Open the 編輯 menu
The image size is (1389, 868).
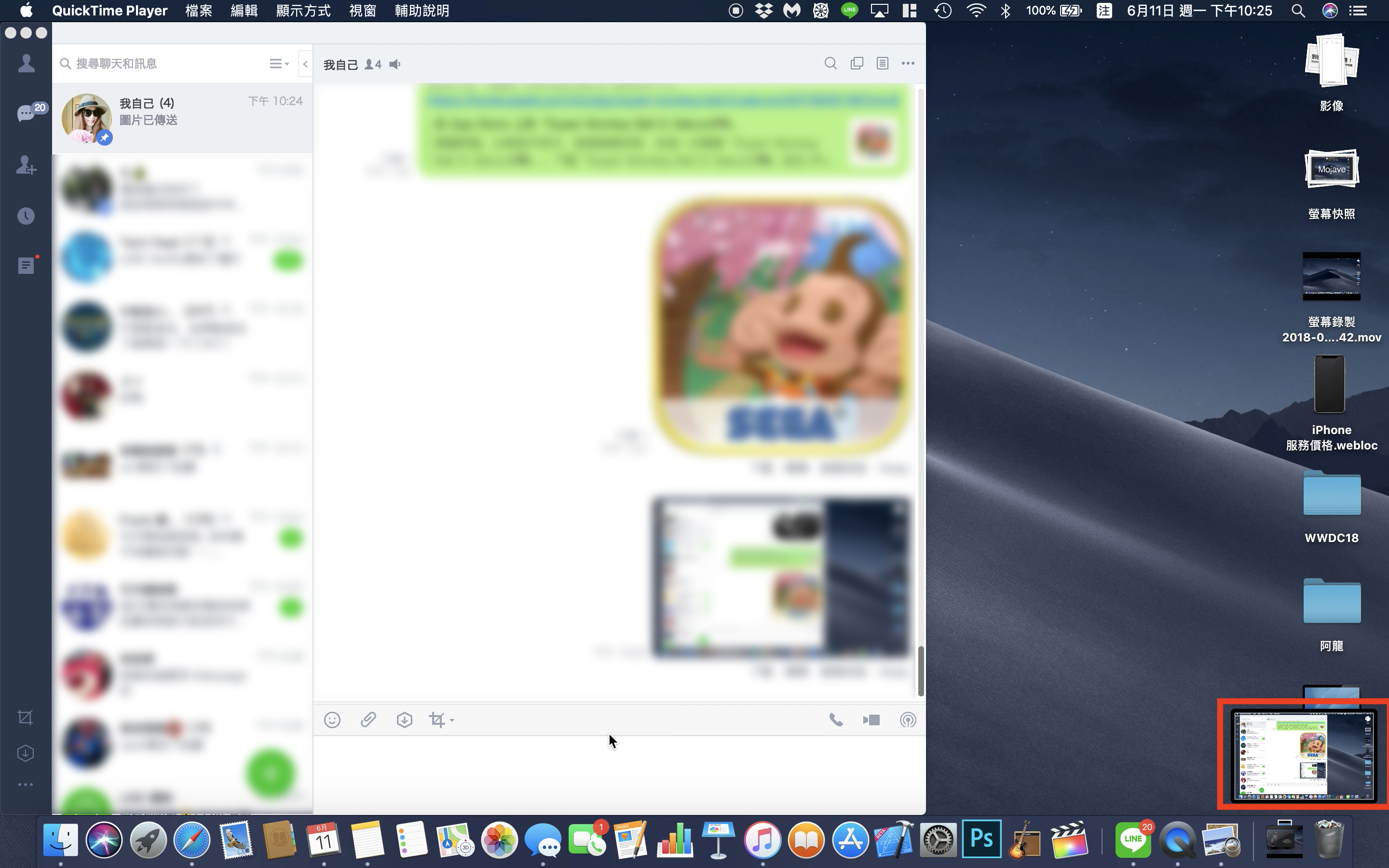(244, 10)
